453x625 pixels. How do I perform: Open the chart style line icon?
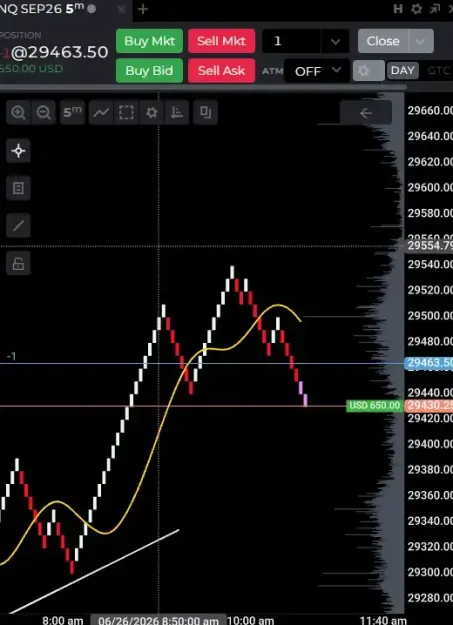(101, 113)
